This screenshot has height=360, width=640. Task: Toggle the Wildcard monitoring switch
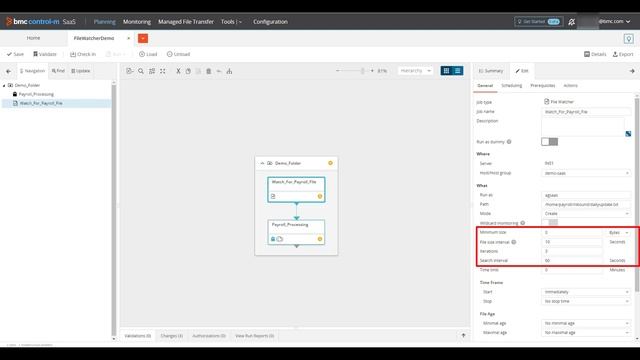coord(549,223)
